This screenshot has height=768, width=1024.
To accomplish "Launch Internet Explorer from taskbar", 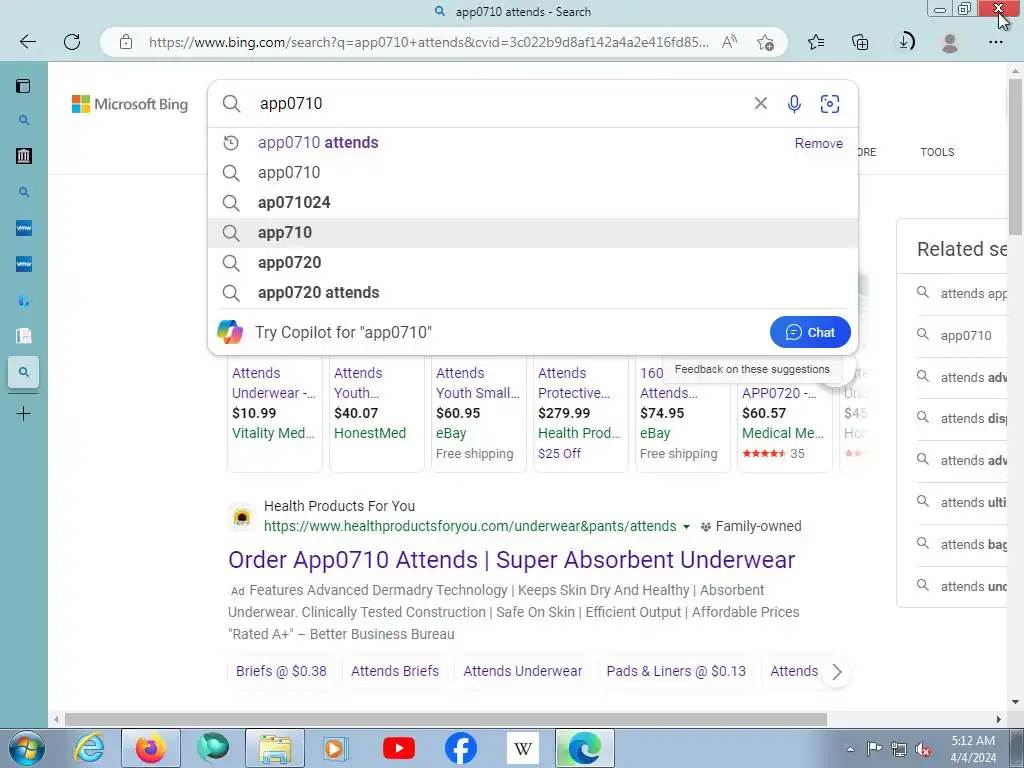I will 89,748.
